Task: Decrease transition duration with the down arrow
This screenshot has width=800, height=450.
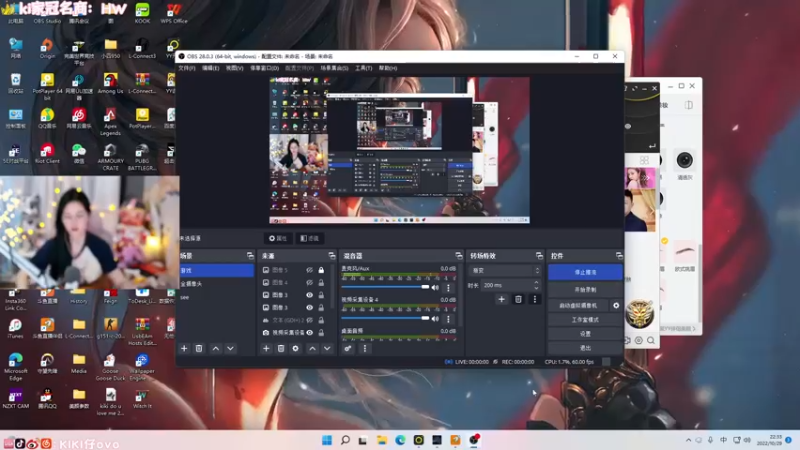Action: pos(536,288)
